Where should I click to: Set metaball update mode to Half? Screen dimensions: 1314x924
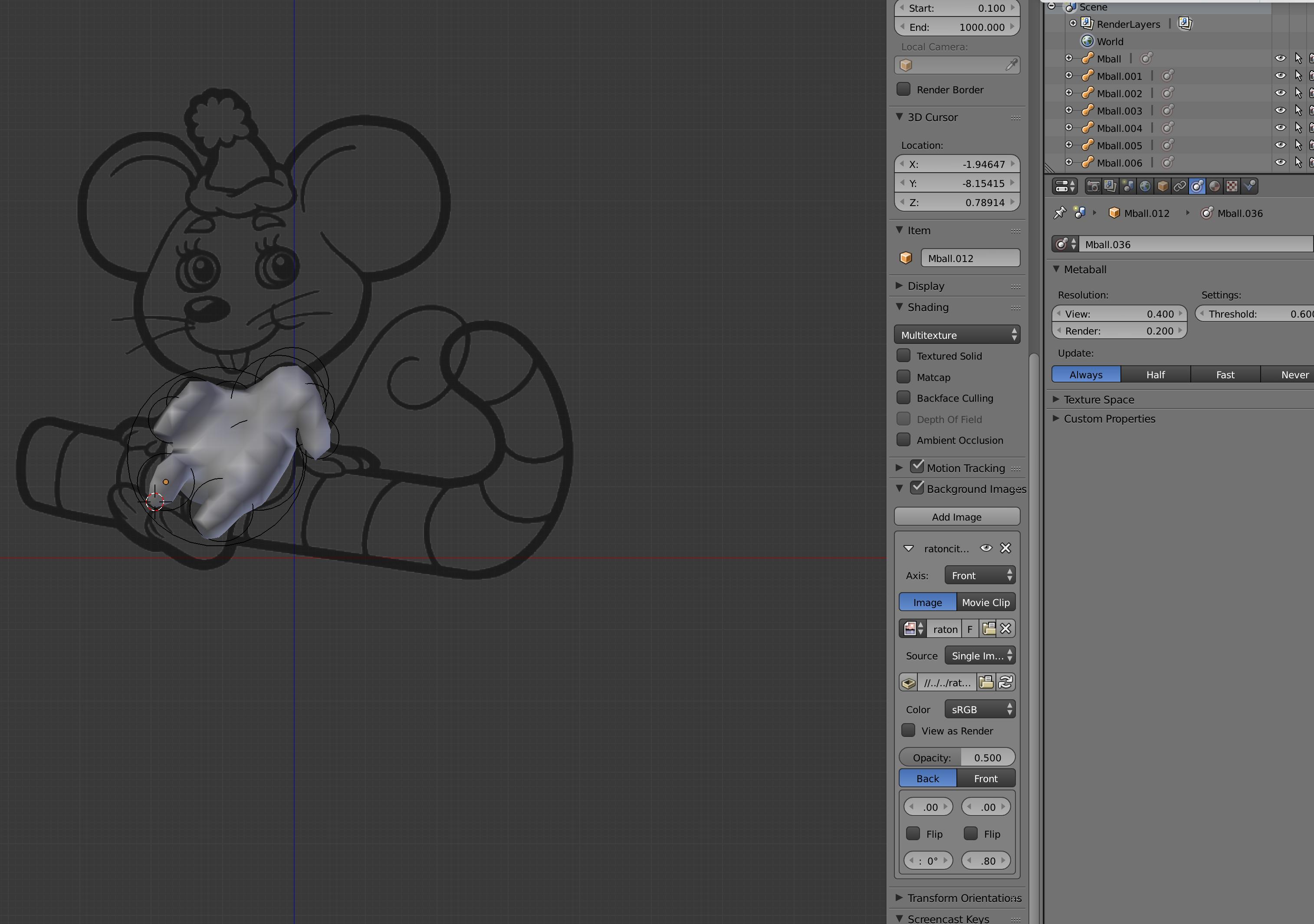(x=1156, y=374)
